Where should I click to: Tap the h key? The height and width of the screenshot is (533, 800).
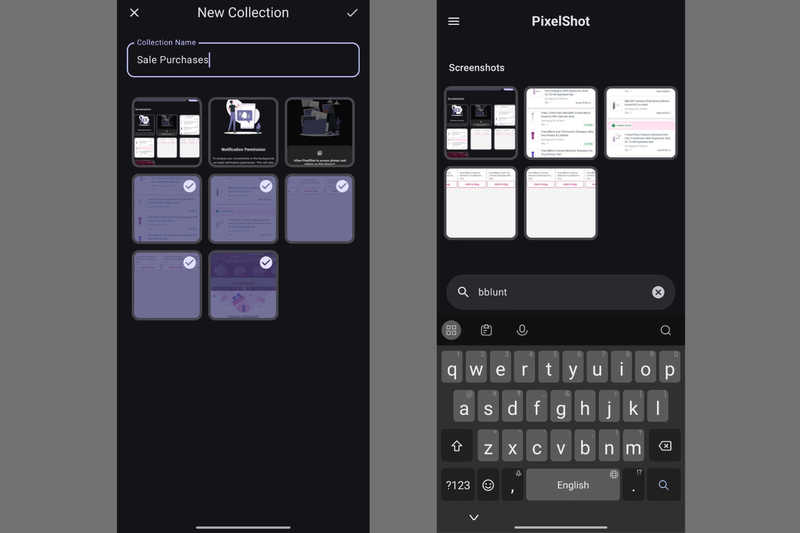585,407
